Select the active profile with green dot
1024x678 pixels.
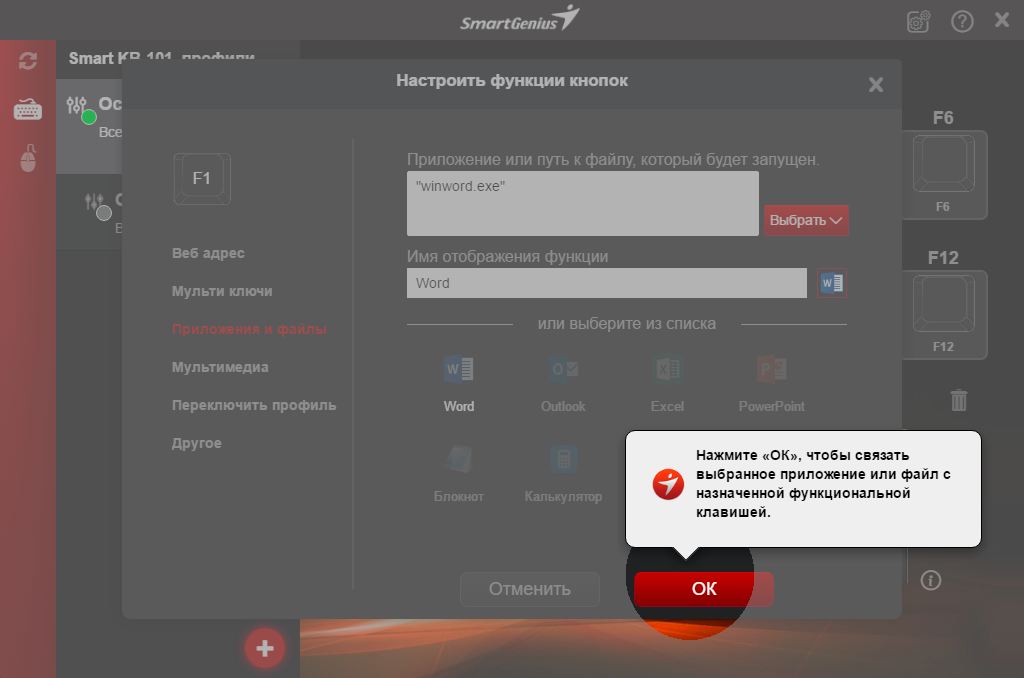89,126
